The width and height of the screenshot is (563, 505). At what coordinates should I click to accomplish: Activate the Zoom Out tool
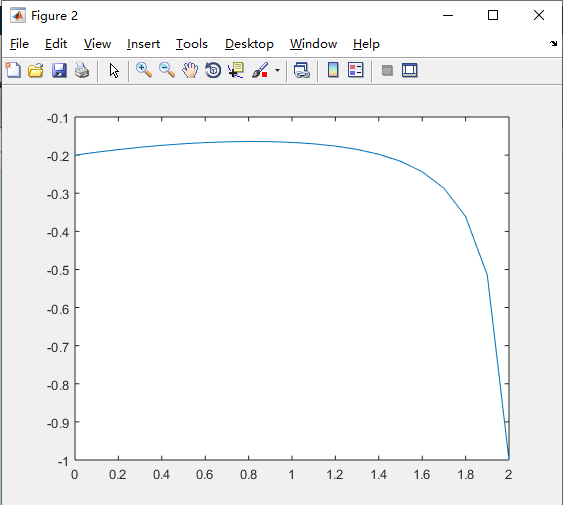coord(167,70)
